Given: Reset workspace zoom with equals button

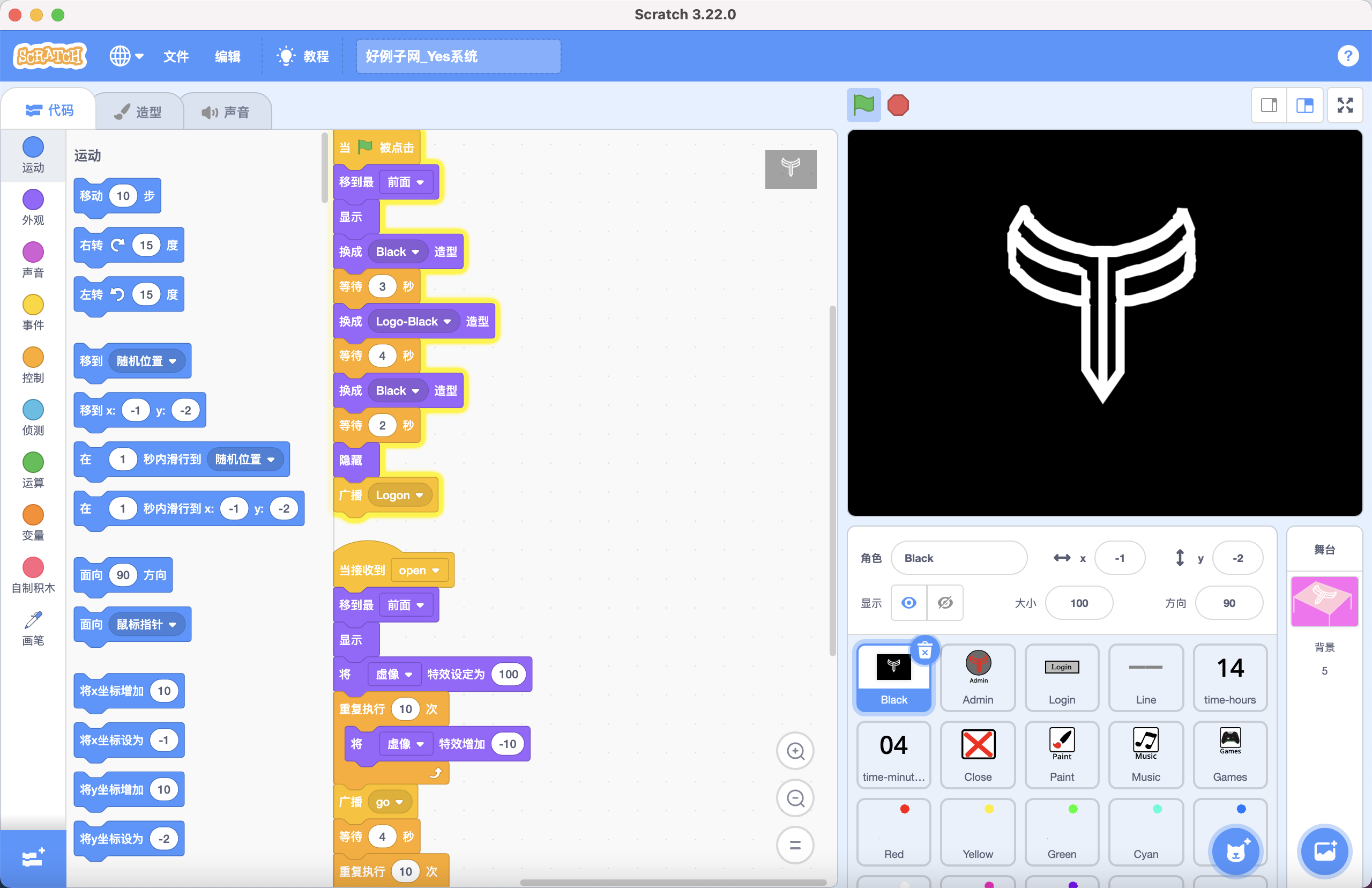Looking at the screenshot, I should (795, 845).
